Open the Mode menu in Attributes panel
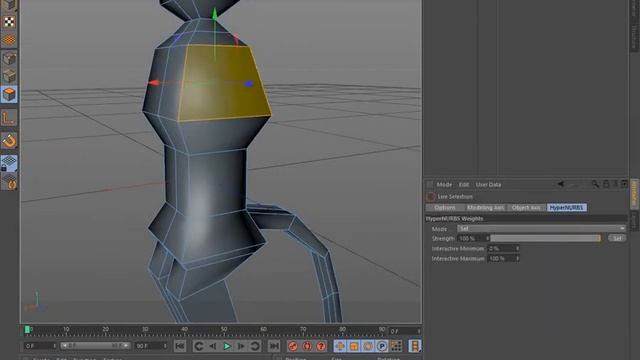The width and height of the screenshot is (640, 360). point(444,184)
